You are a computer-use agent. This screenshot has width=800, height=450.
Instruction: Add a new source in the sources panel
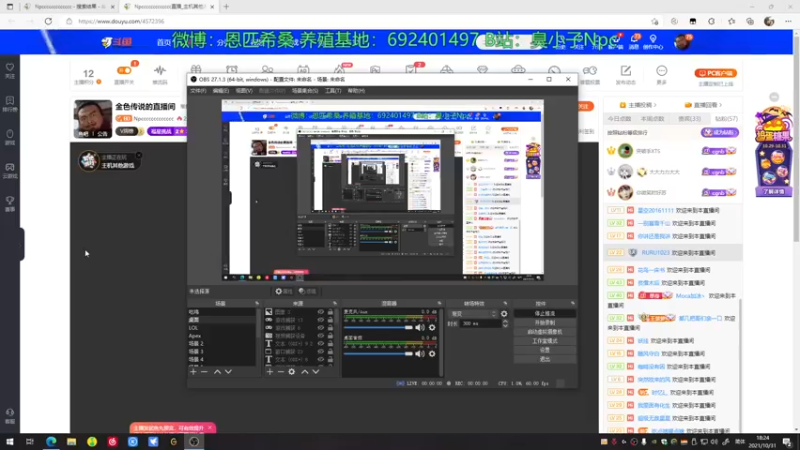point(269,372)
